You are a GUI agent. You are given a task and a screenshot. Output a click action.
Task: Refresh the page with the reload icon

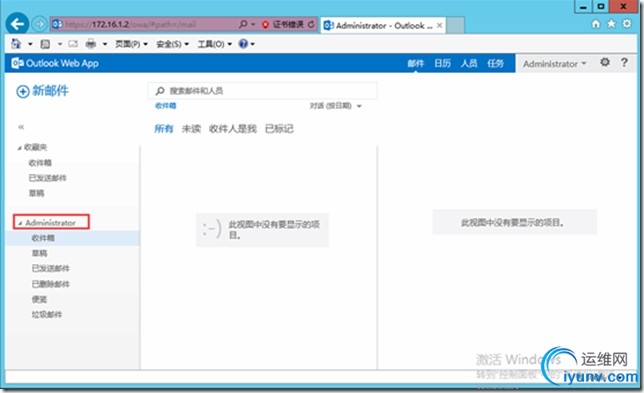coord(311,25)
